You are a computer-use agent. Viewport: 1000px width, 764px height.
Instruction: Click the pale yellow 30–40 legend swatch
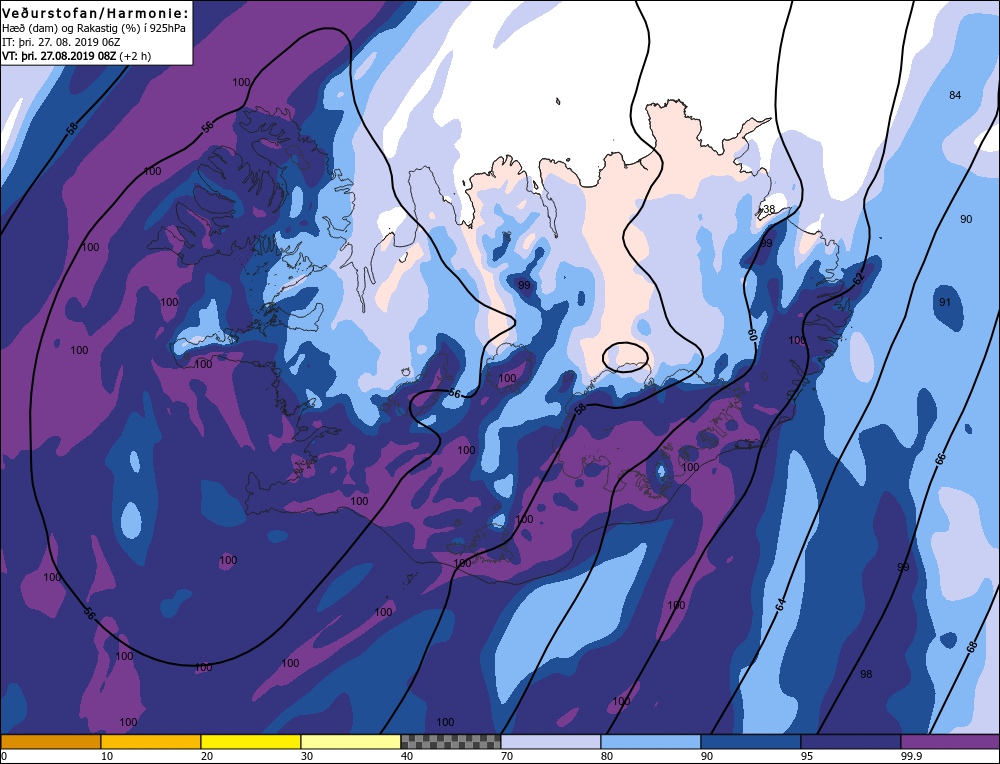351,742
